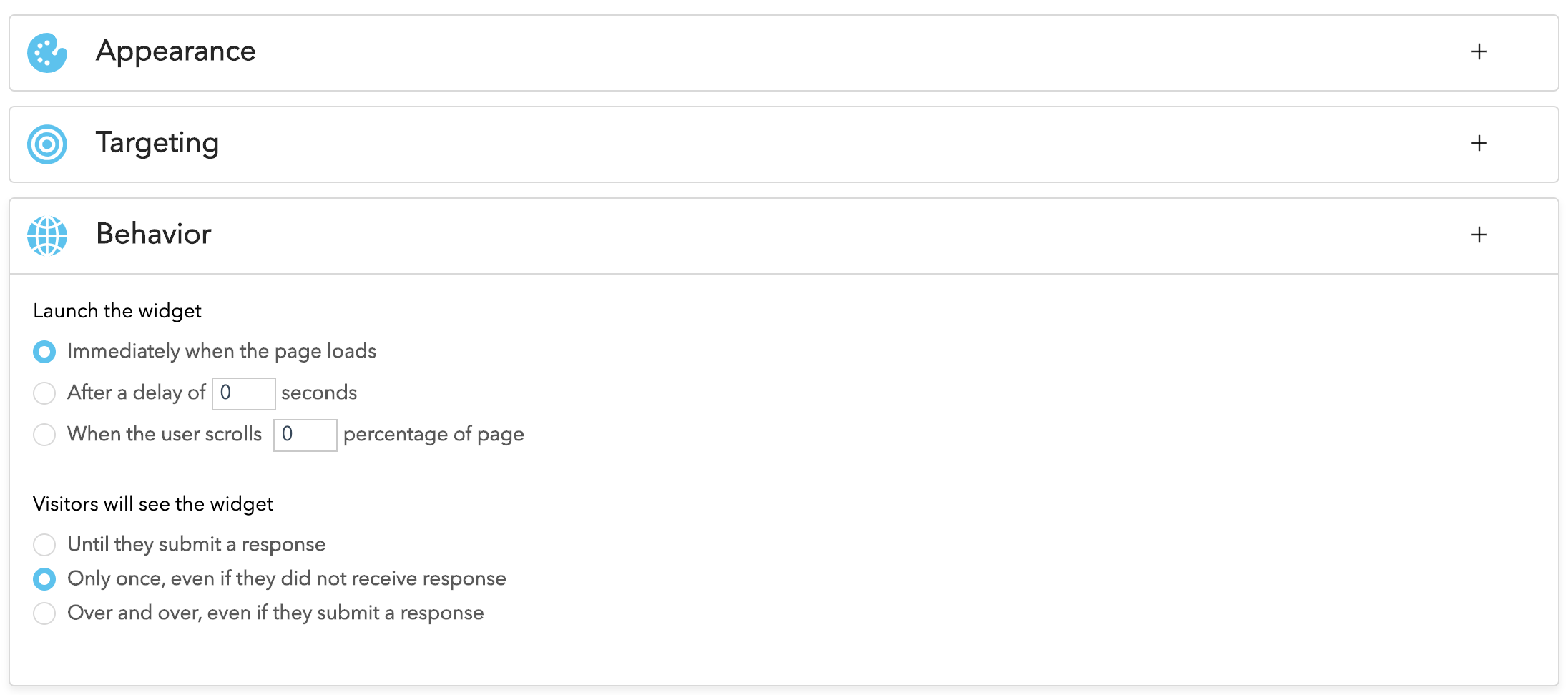Expand the Appearance section plus icon

click(1479, 51)
